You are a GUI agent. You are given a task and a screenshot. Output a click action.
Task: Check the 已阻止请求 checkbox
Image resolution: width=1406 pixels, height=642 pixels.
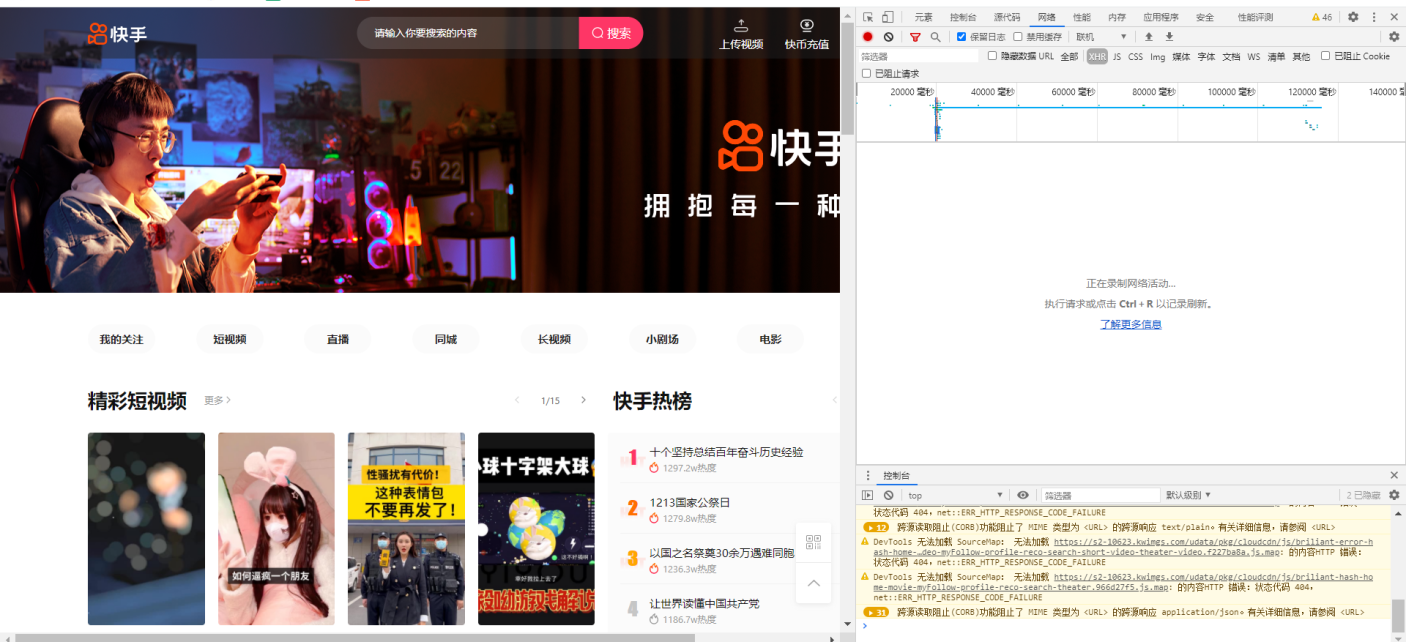pos(867,73)
